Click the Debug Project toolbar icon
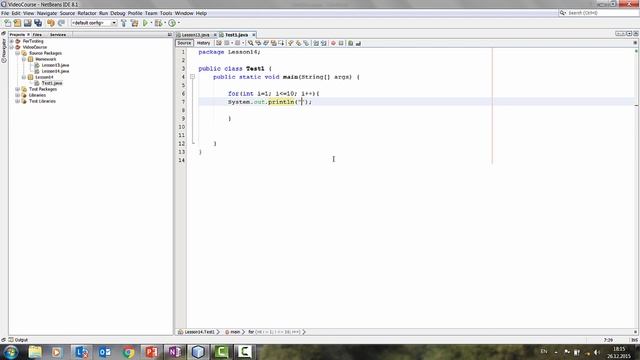This screenshot has width=640, height=360. tap(158, 23)
